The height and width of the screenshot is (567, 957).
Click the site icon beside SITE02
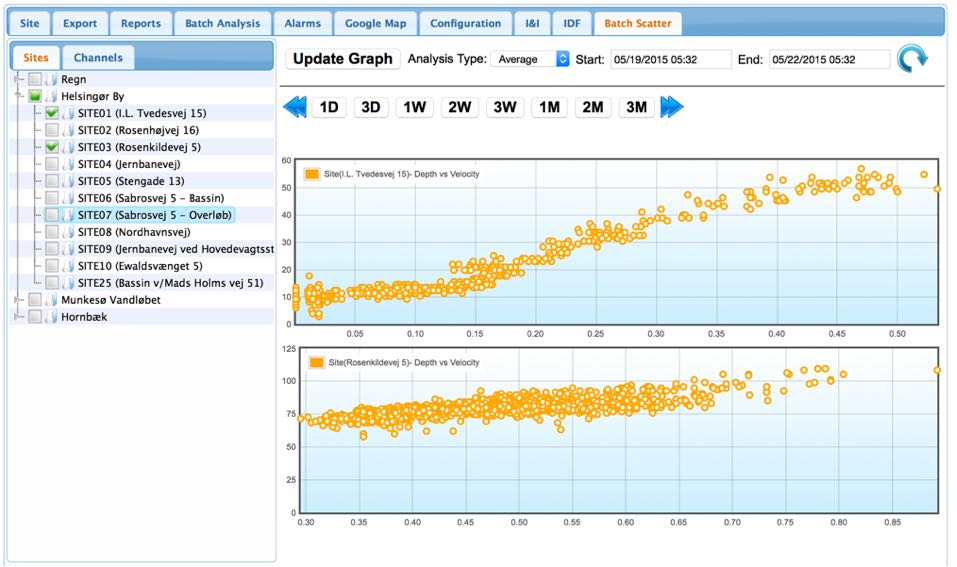pyautogui.click(x=68, y=130)
